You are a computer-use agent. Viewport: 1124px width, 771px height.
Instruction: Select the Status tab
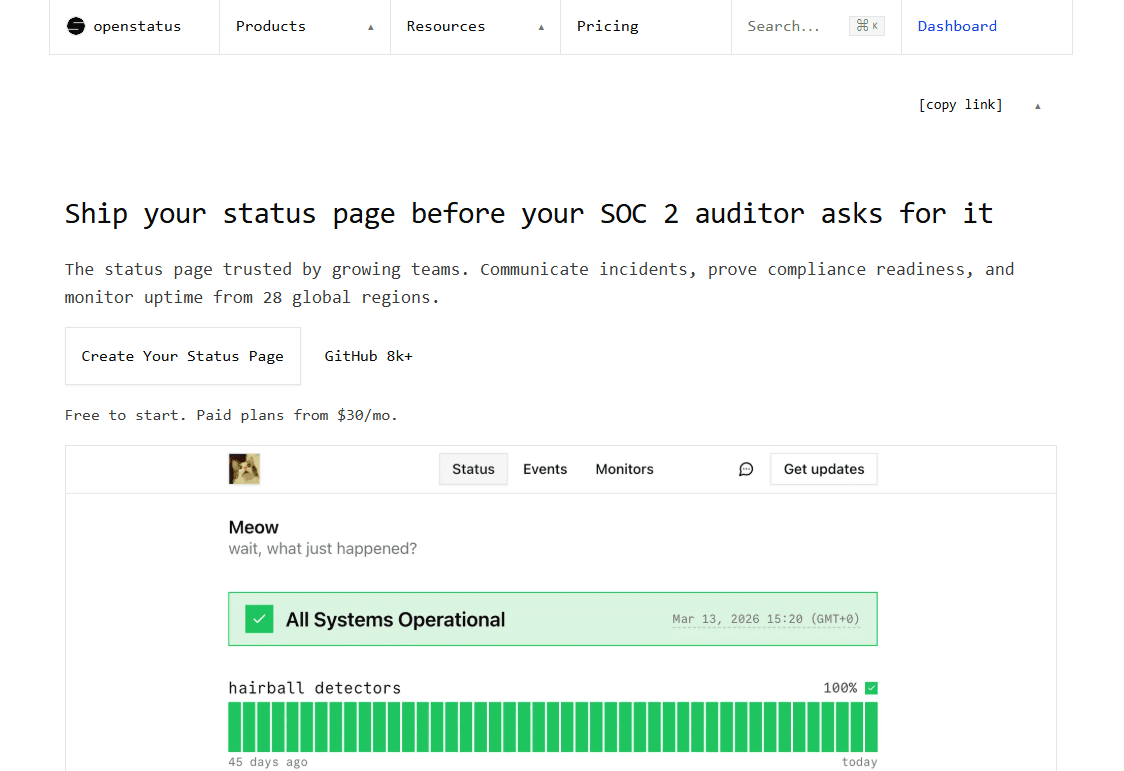click(473, 469)
